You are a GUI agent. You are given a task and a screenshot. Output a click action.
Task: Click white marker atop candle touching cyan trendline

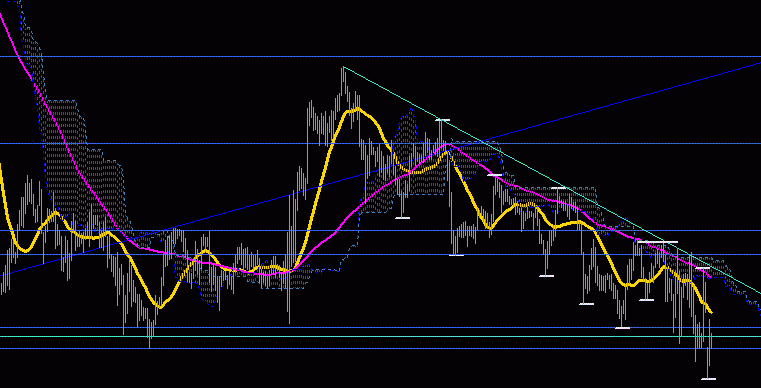[442, 119]
